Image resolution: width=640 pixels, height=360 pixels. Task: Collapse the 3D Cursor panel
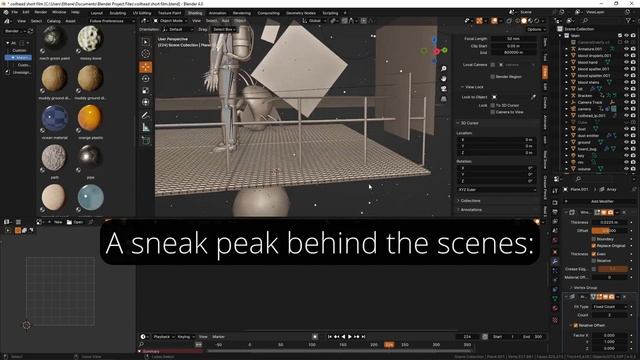coord(469,123)
